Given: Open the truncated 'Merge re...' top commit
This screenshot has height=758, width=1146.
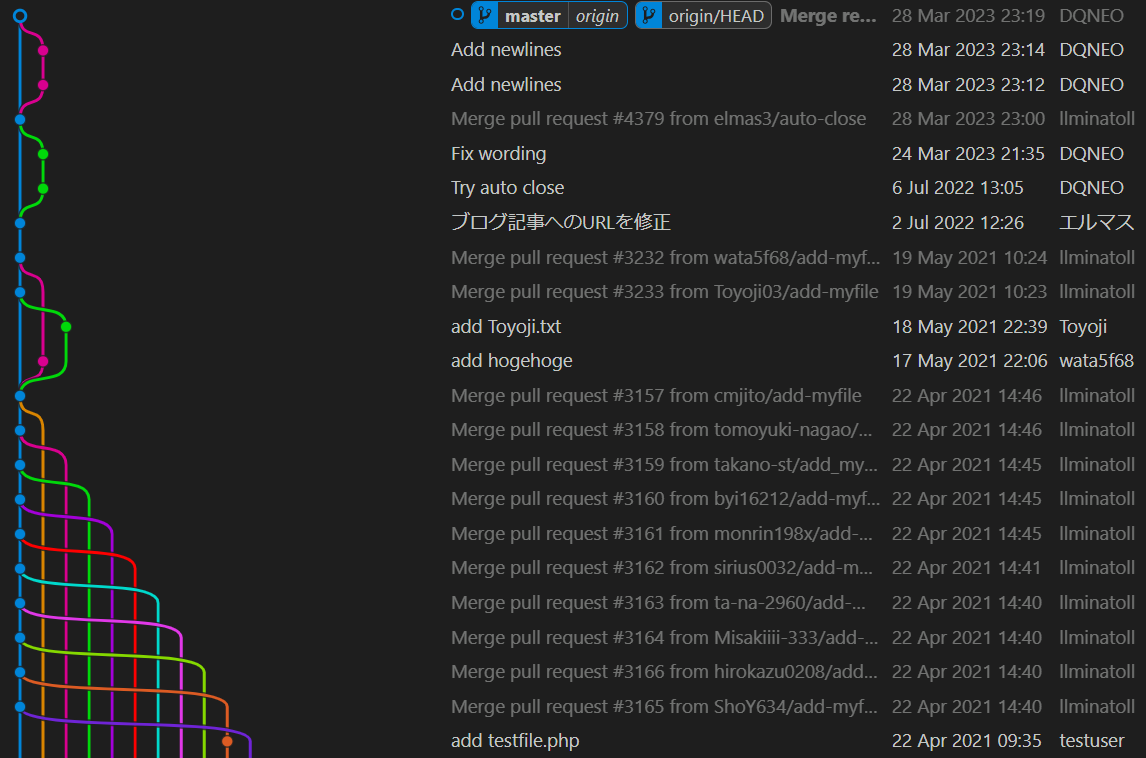Looking at the screenshot, I should (x=828, y=15).
